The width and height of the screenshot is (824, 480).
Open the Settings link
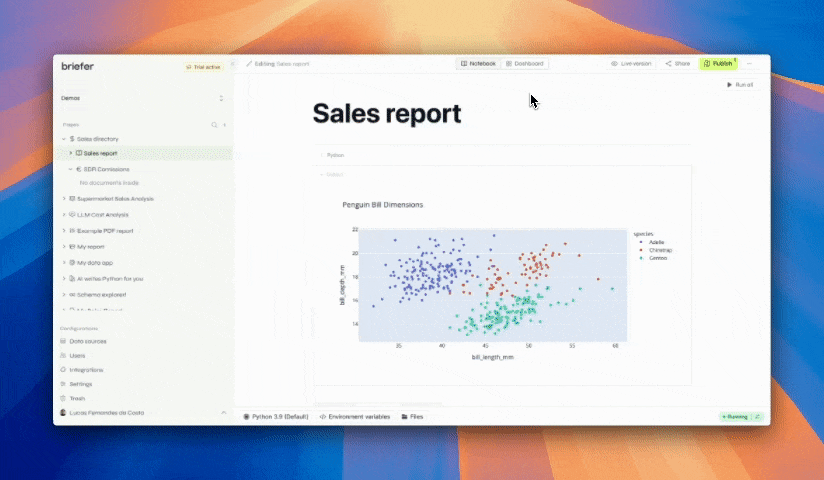point(80,384)
